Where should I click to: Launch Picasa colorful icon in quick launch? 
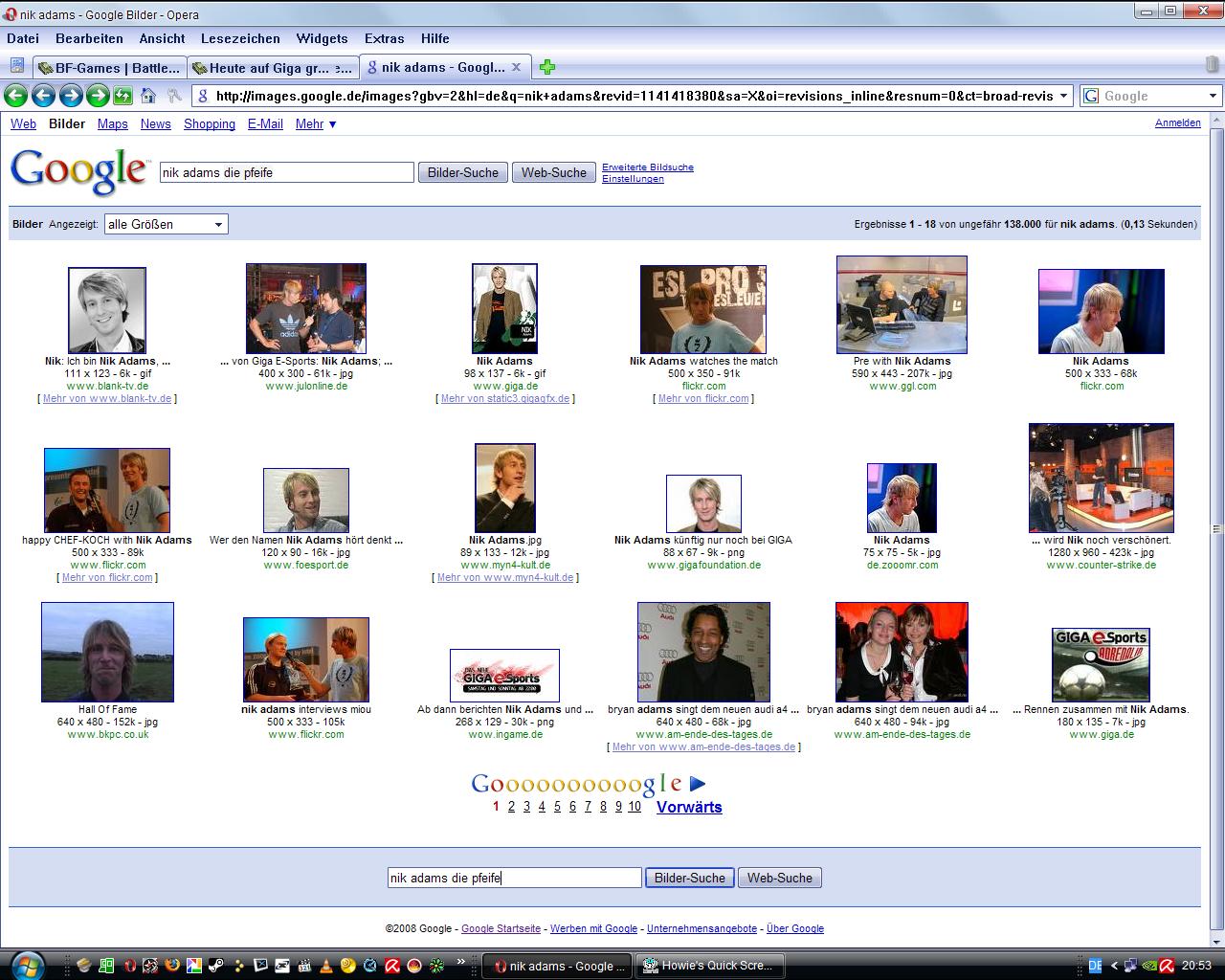tap(194, 966)
